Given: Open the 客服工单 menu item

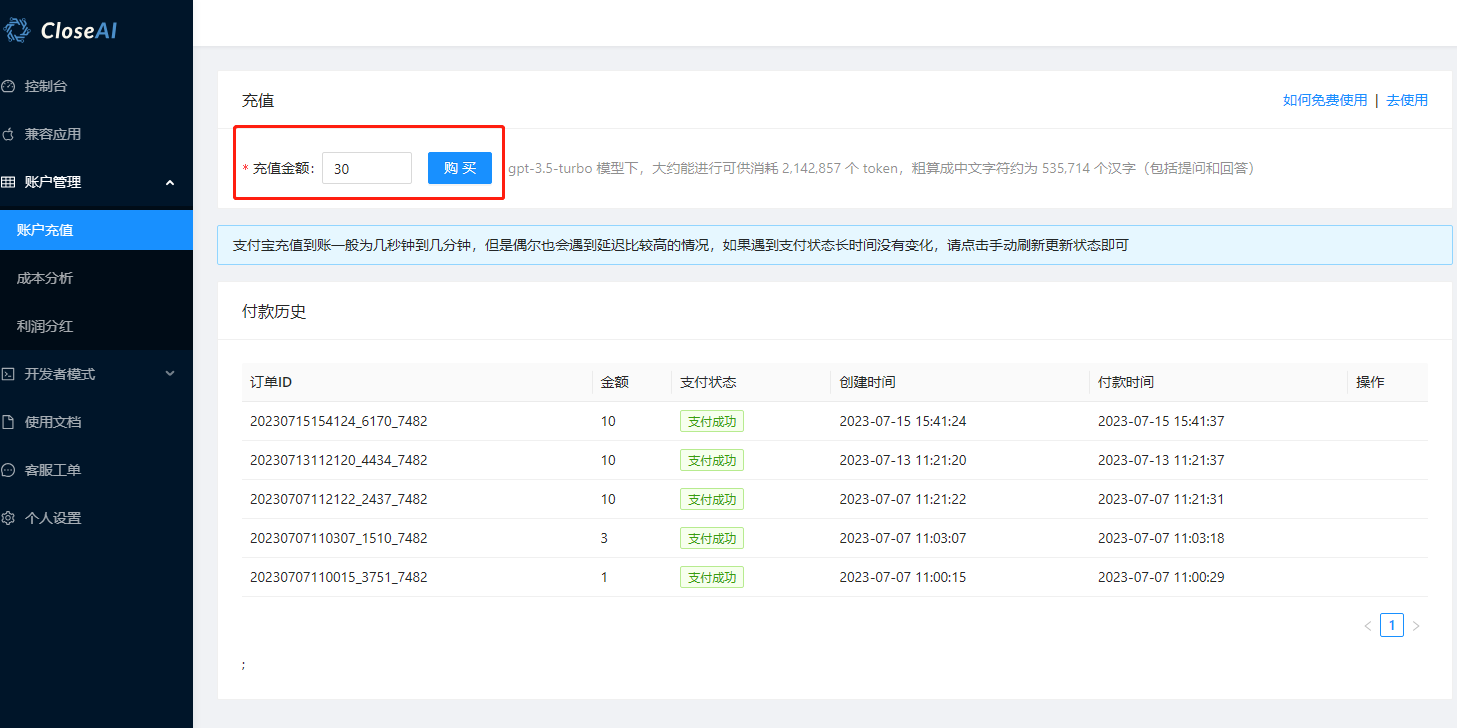Looking at the screenshot, I should (x=96, y=470).
